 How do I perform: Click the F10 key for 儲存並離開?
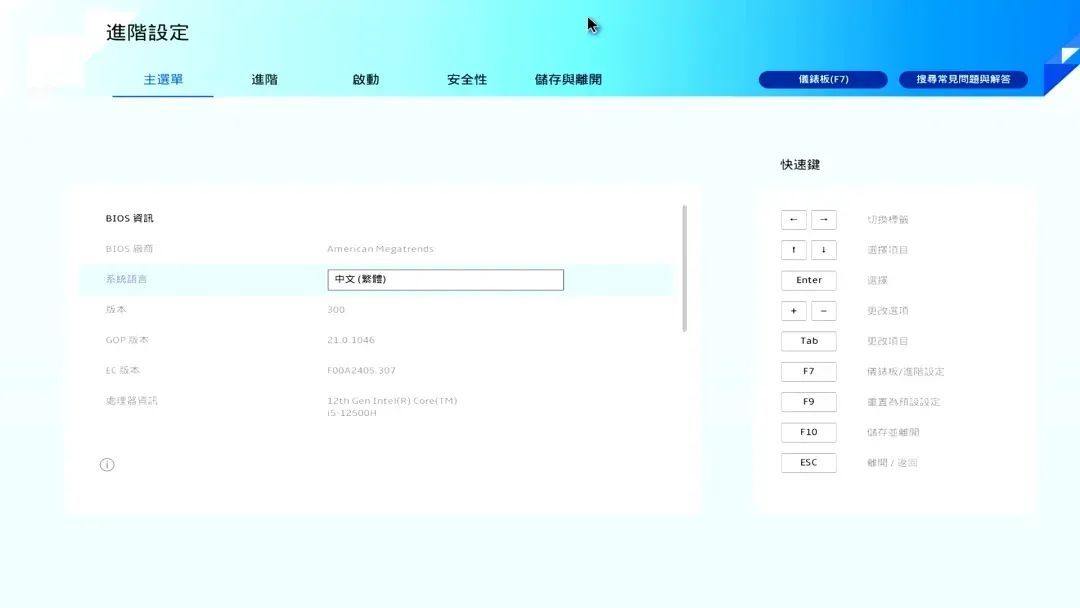pyautogui.click(x=808, y=432)
